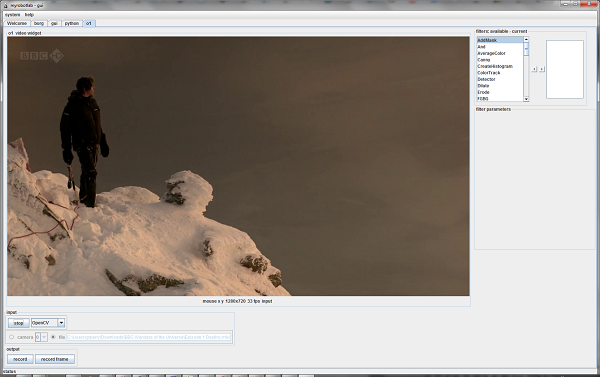This screenshot has height=377, width=600.
Task: Click the left arrow button between filter lists
Action: pyautogui.click(x=534, y=69)
